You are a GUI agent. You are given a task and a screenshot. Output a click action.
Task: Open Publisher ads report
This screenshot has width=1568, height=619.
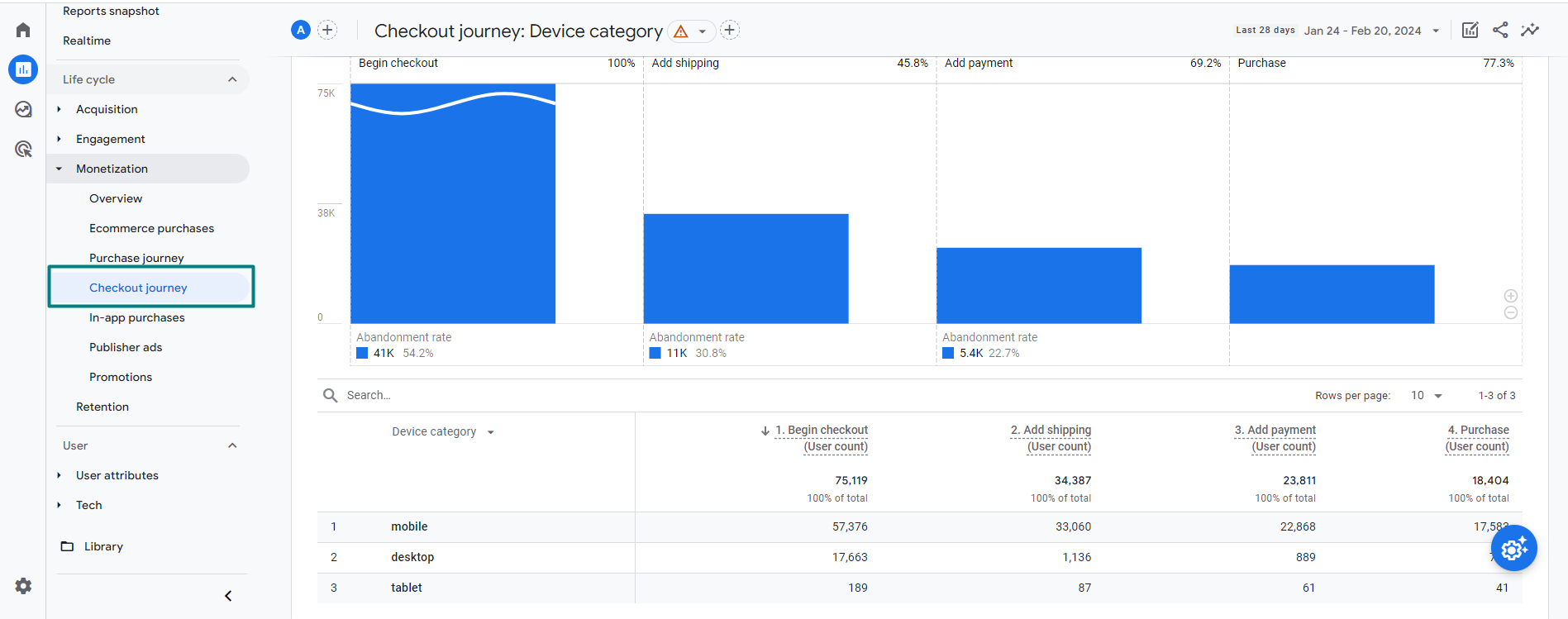[x=126, y=347]
